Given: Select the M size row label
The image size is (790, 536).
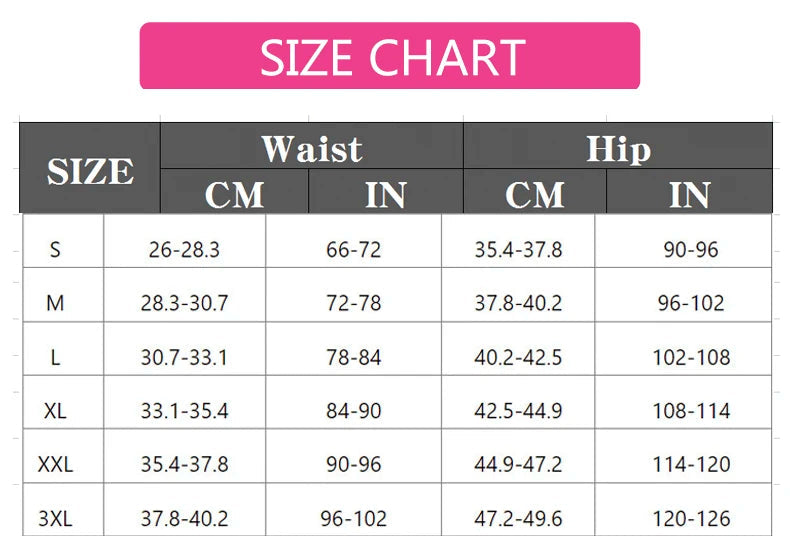Looking at the screenshot, I should pyautogui.click(x=55, y=303).
